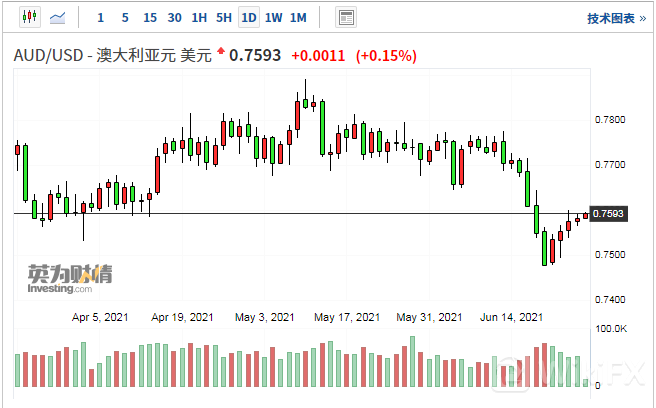Select the 1-minute timeframe

pyautogui.click(x=100, y=18)
